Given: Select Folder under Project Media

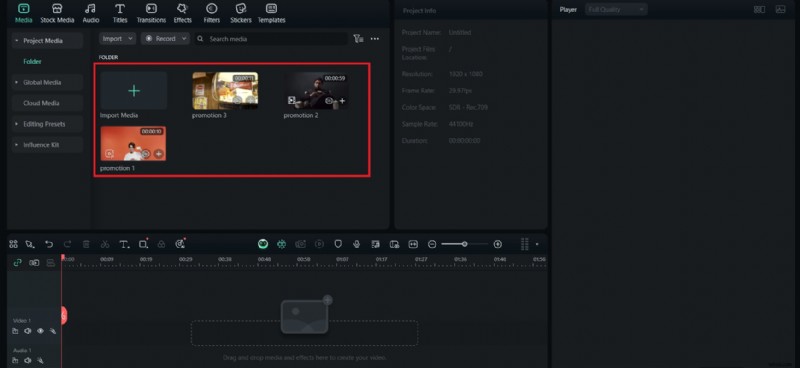Looking at the screenshot, I should (x=32, y=61).
